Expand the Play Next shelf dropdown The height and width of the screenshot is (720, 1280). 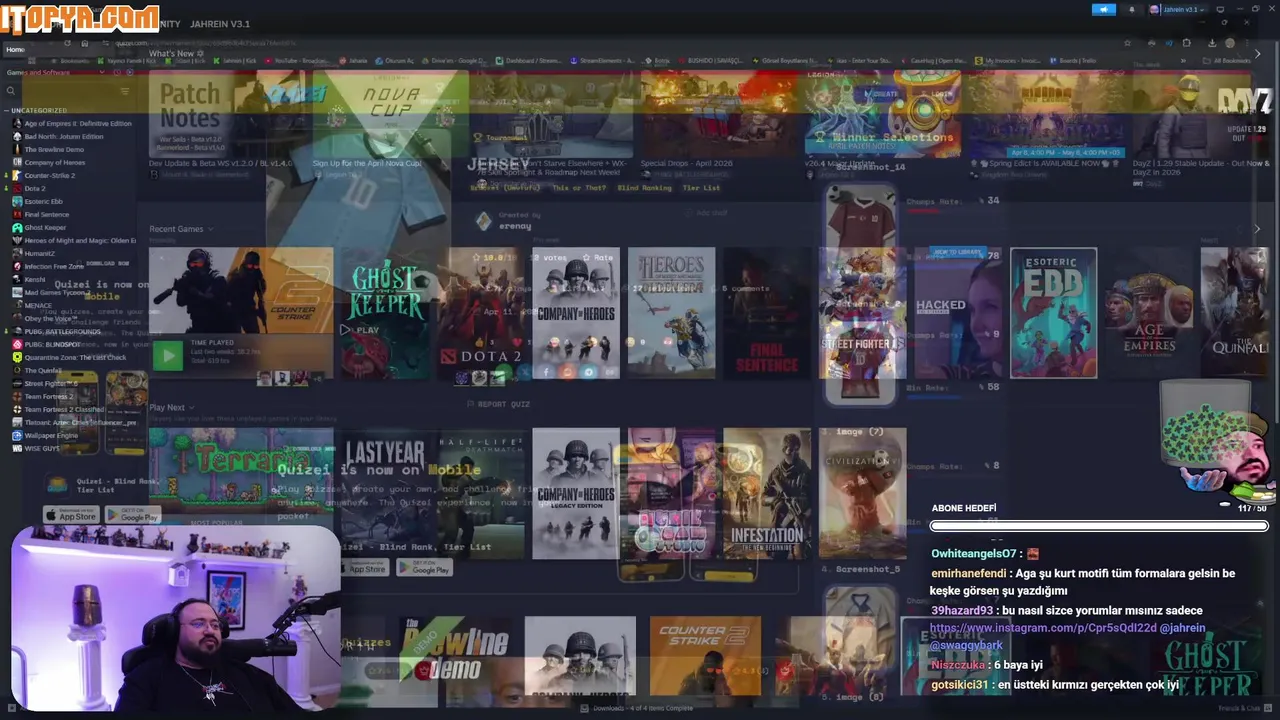(x=191, y=408)
